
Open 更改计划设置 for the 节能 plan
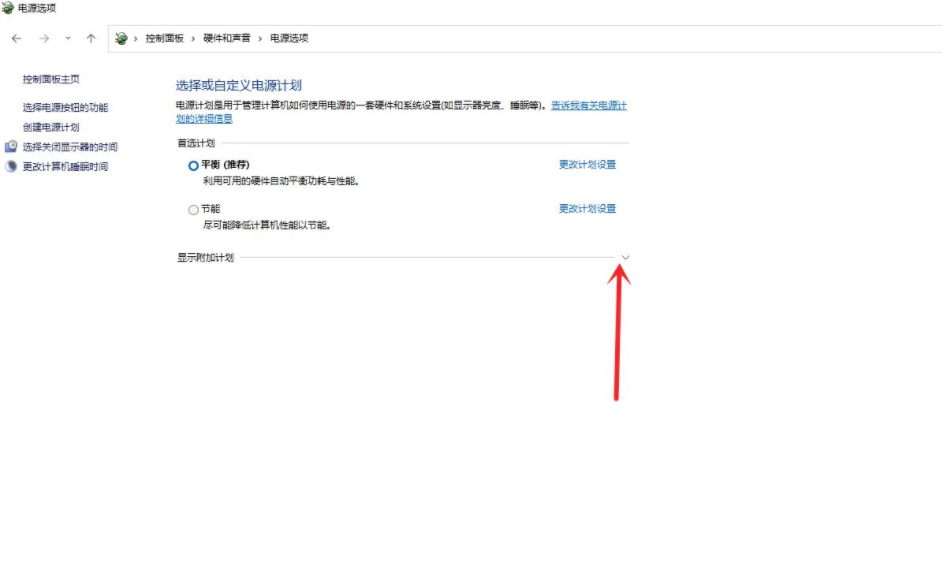coord(587,209)
